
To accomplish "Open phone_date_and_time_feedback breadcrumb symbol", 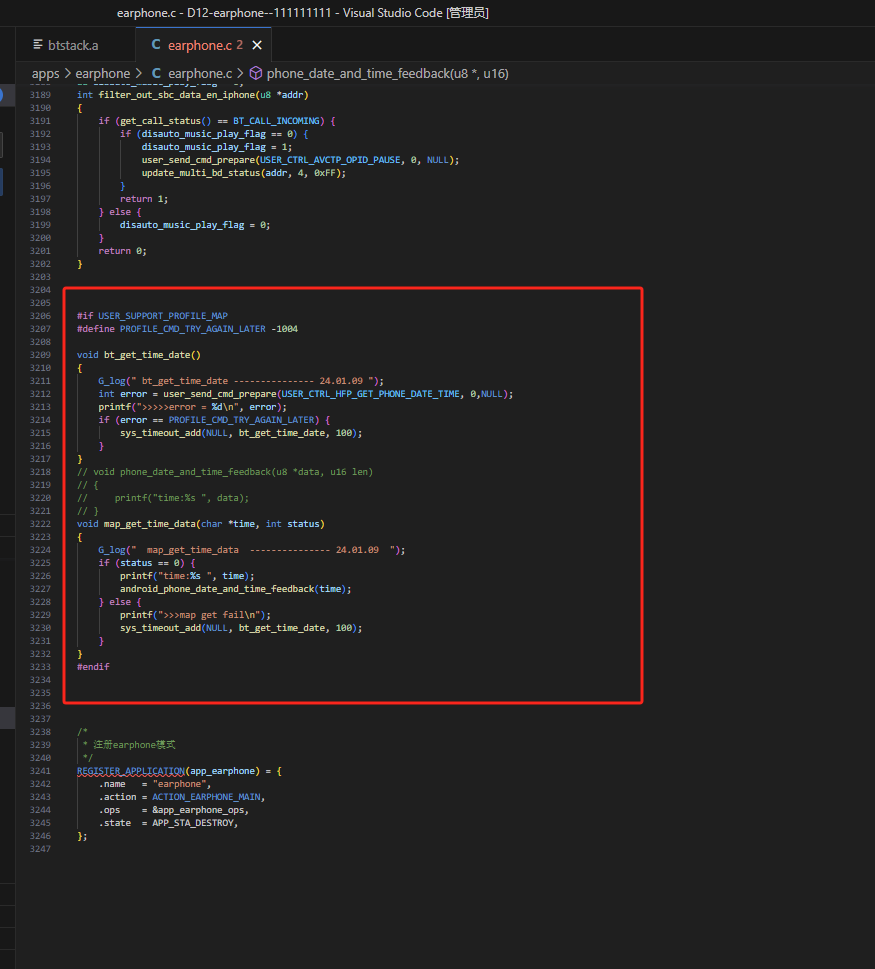I will (387, 74).
